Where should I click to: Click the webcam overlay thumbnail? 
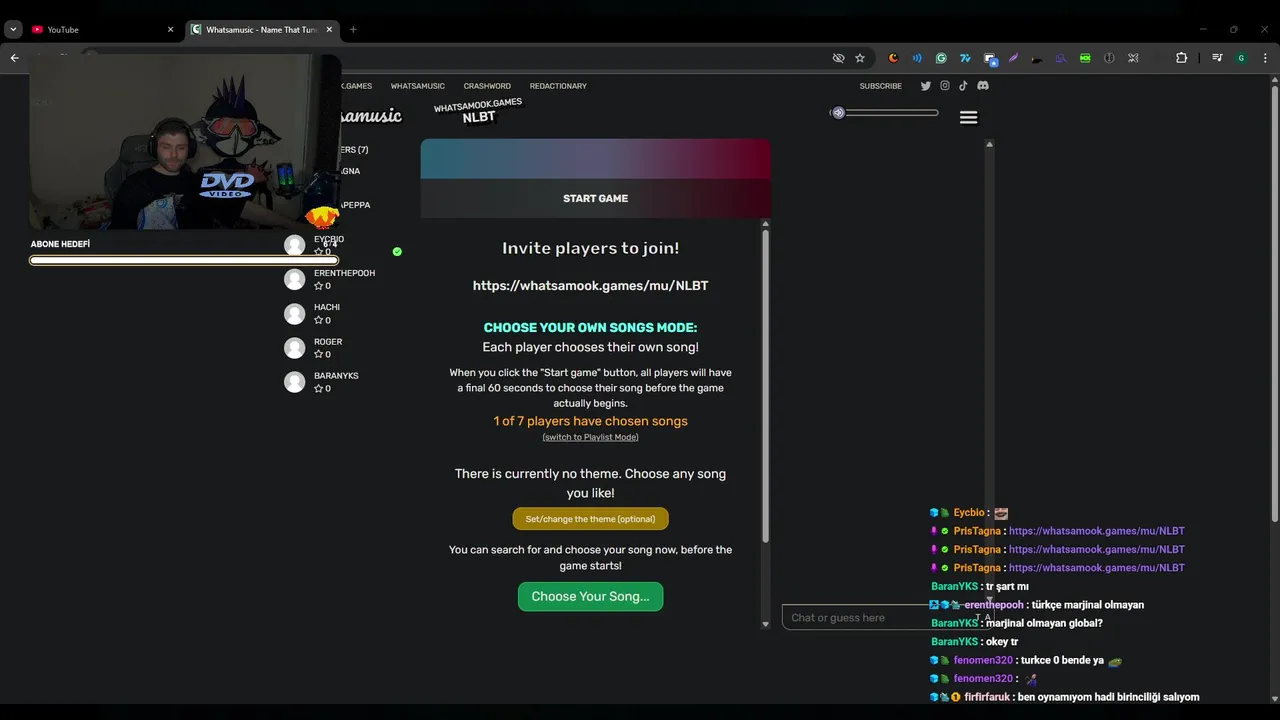click(x=185, y=140)
